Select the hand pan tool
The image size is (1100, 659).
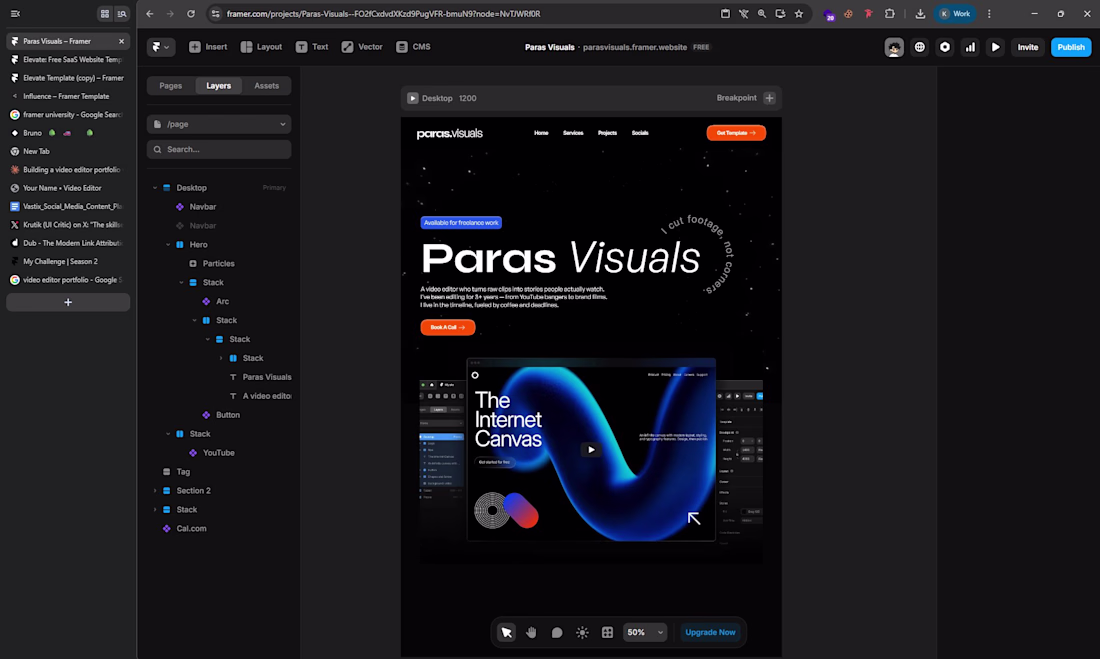[532, 632]
